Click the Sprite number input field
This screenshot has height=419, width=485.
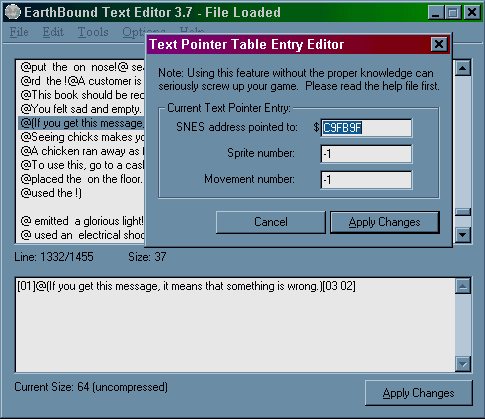(366, 154)
